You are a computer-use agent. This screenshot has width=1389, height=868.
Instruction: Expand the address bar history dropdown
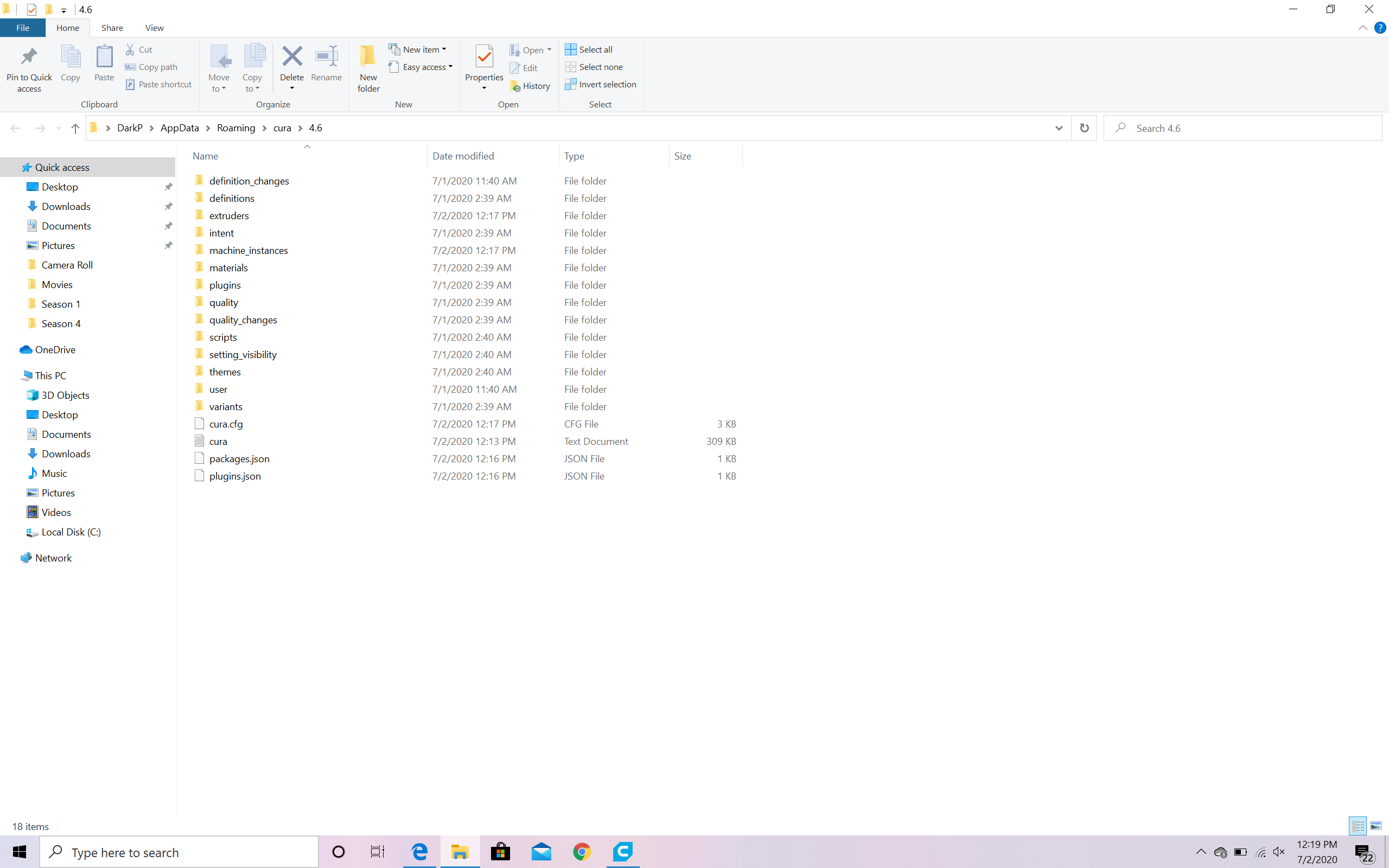point(1058,128)
